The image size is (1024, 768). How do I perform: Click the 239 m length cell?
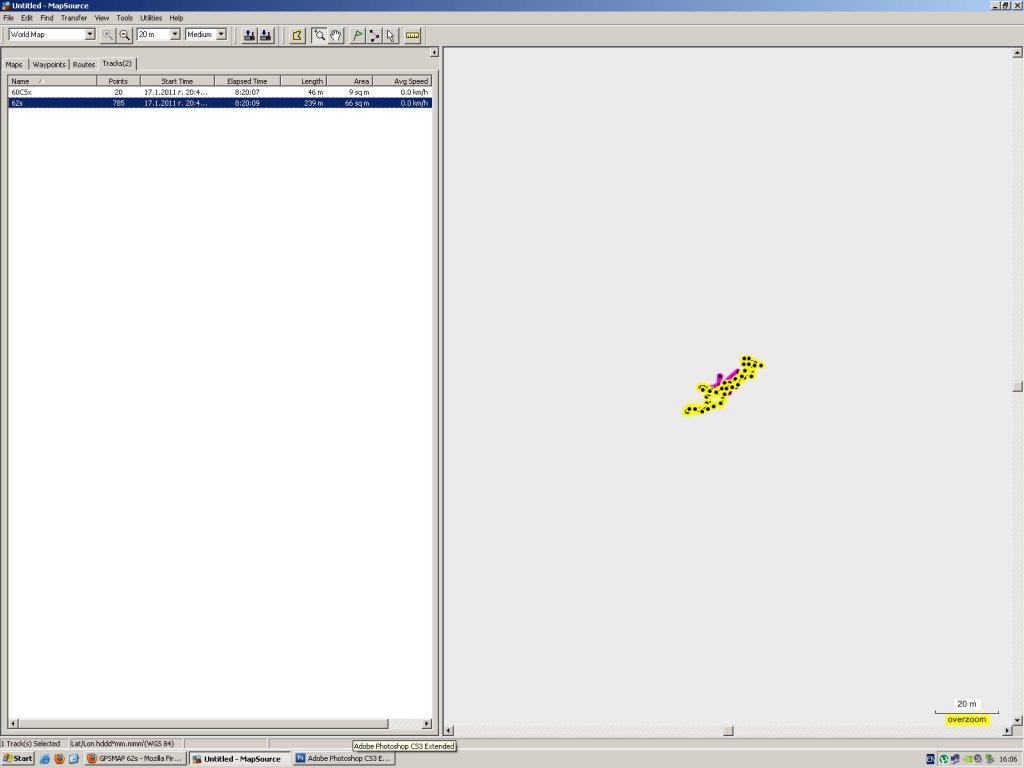(313, 103)
